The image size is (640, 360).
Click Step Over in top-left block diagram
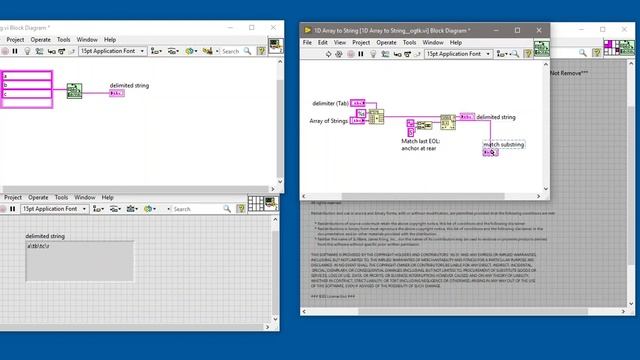click(61, 51)
